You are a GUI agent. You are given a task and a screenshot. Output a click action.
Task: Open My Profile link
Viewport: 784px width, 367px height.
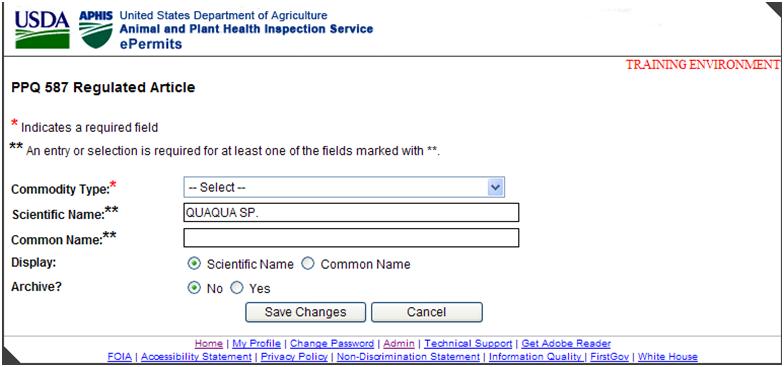[256, 344]
